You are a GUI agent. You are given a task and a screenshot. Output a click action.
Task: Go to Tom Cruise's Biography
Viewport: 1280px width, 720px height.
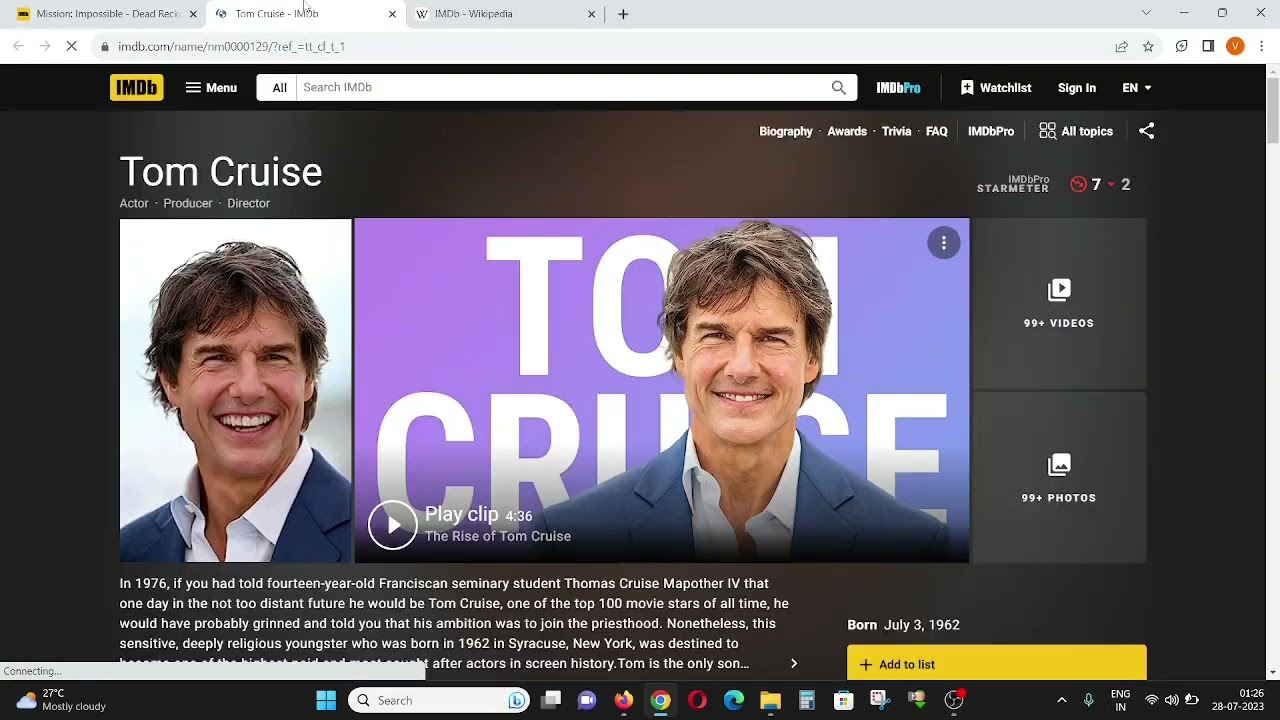(x=786, y=131)
